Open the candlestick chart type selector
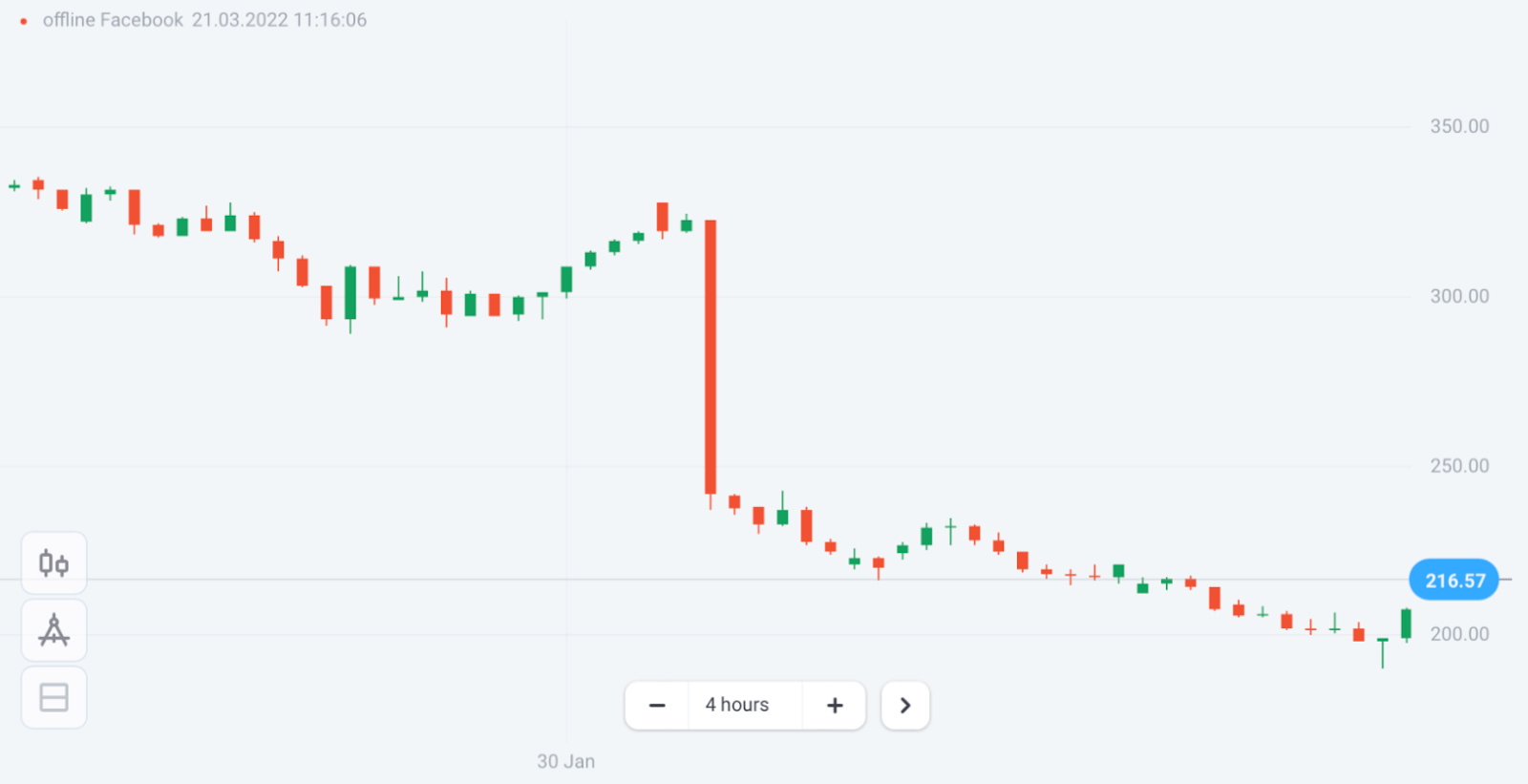The image size is (1528, 784). (x=53, y=563)
